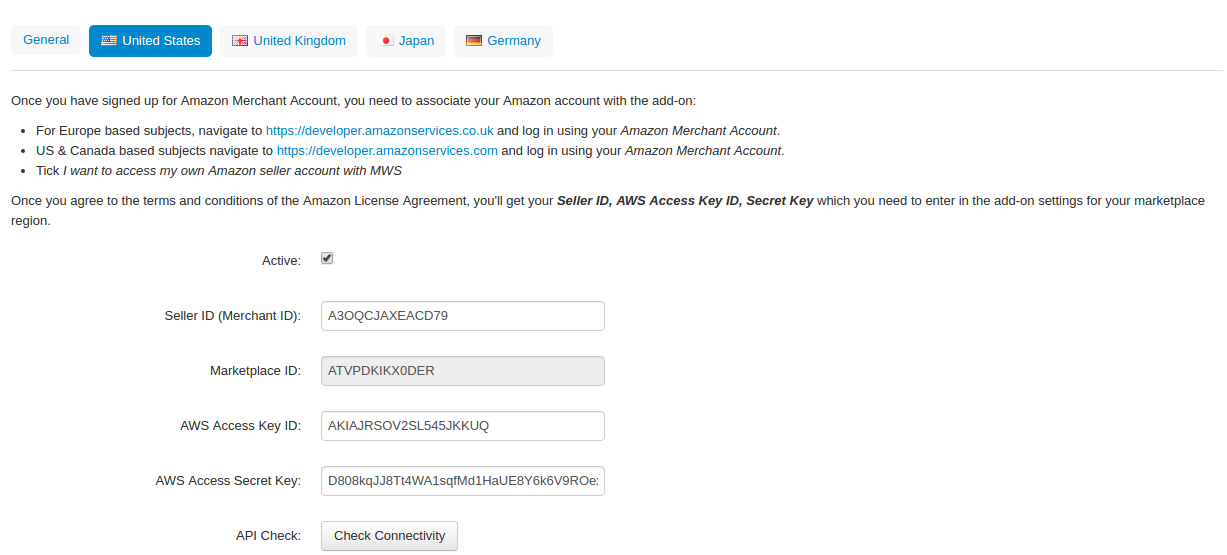Open the developer.amazonservices.com link
Screen dimensions: 1227x555
click(x=387, y=150)
